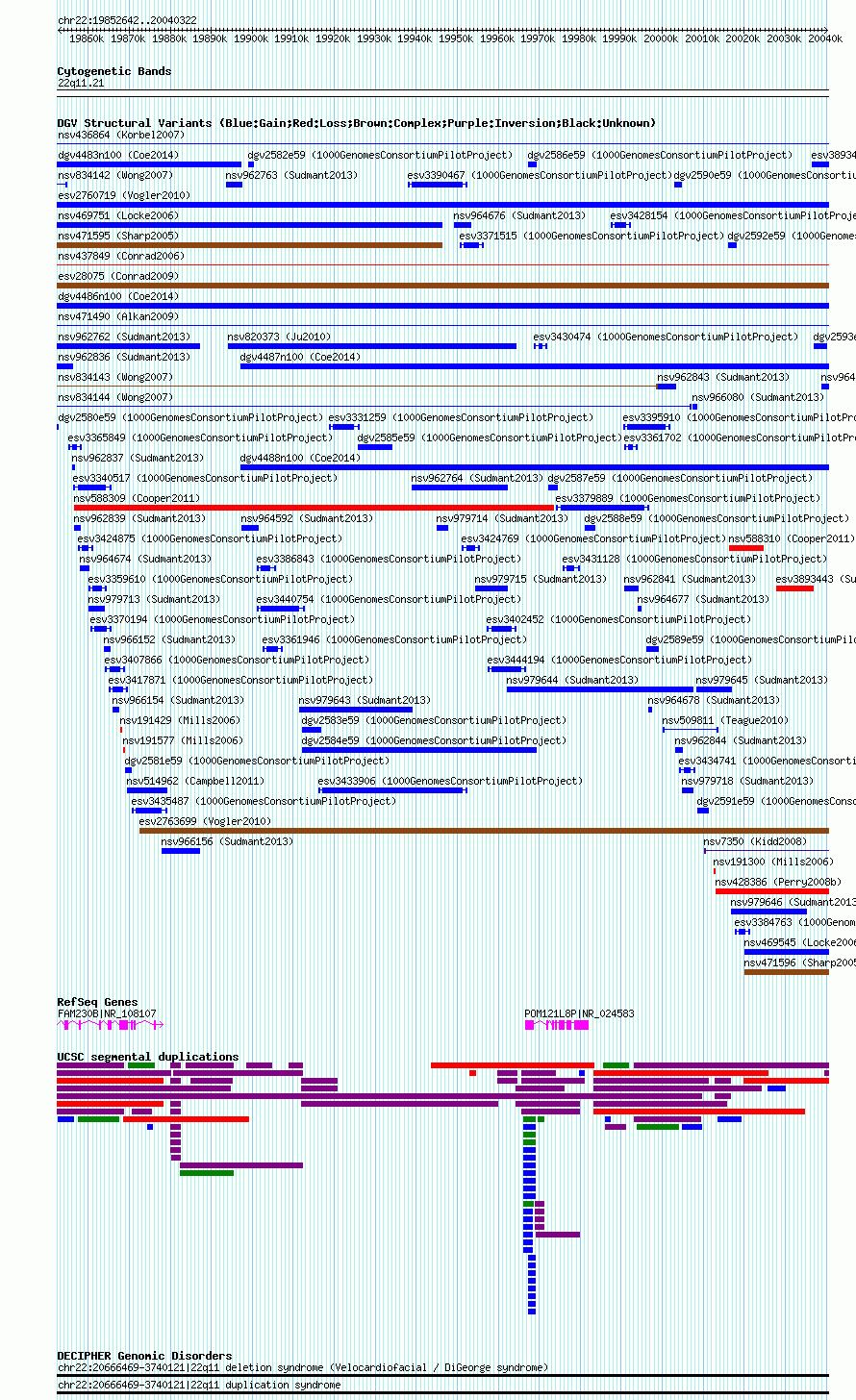Select variant dgv4483n100 (Coe2014)
856x1400 pixels.
[x=149, y=164]
